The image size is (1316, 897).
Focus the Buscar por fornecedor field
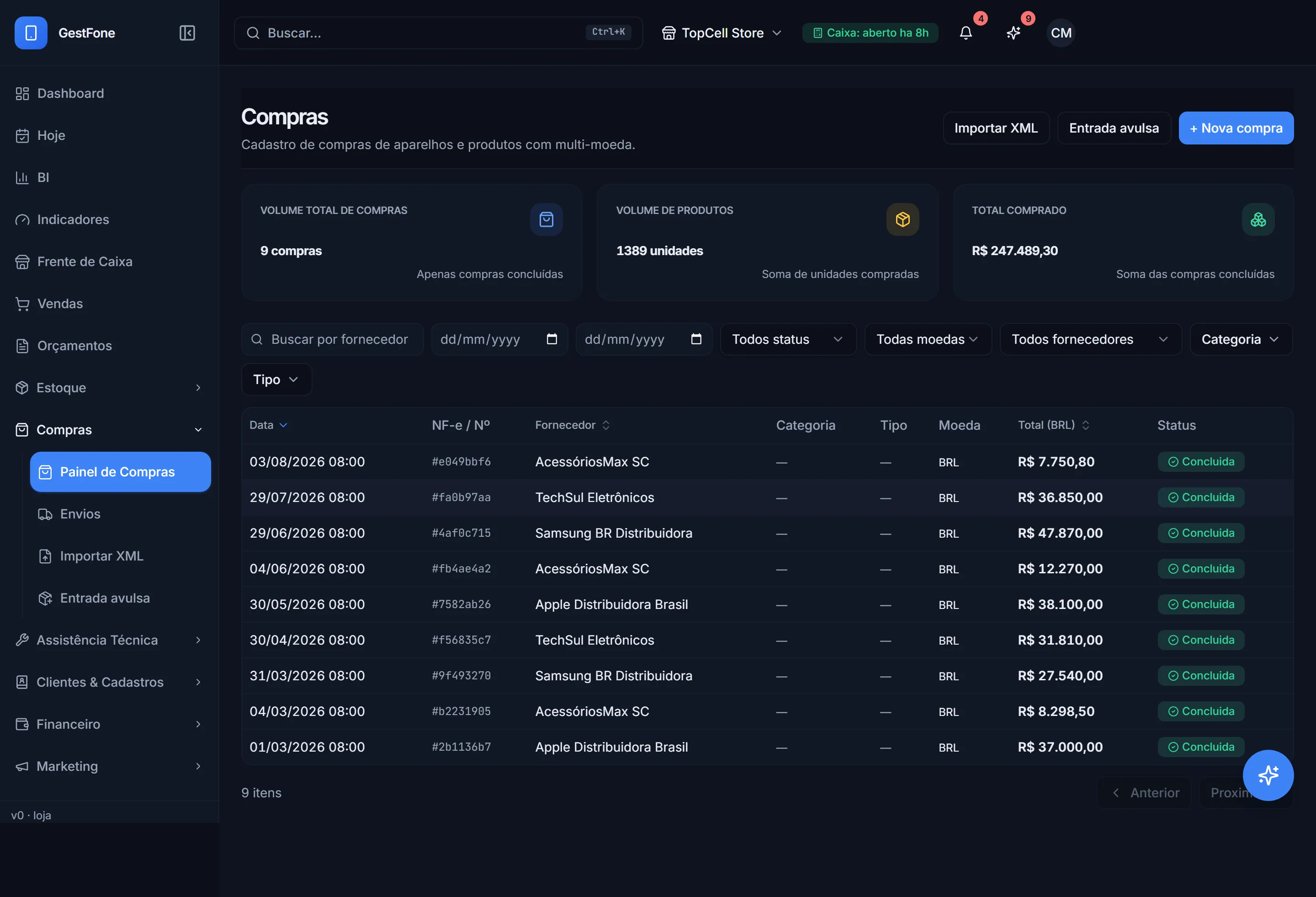tap(332, 339)
